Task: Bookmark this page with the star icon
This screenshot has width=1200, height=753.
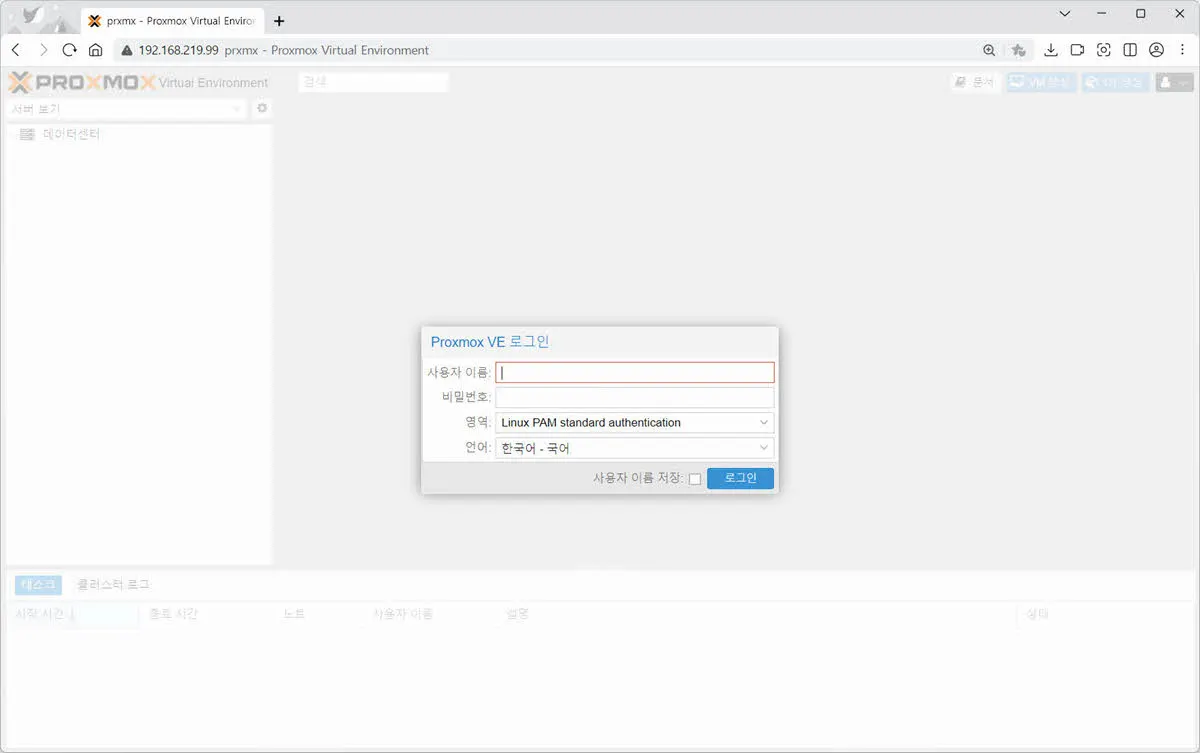Action: (1018, 50)
